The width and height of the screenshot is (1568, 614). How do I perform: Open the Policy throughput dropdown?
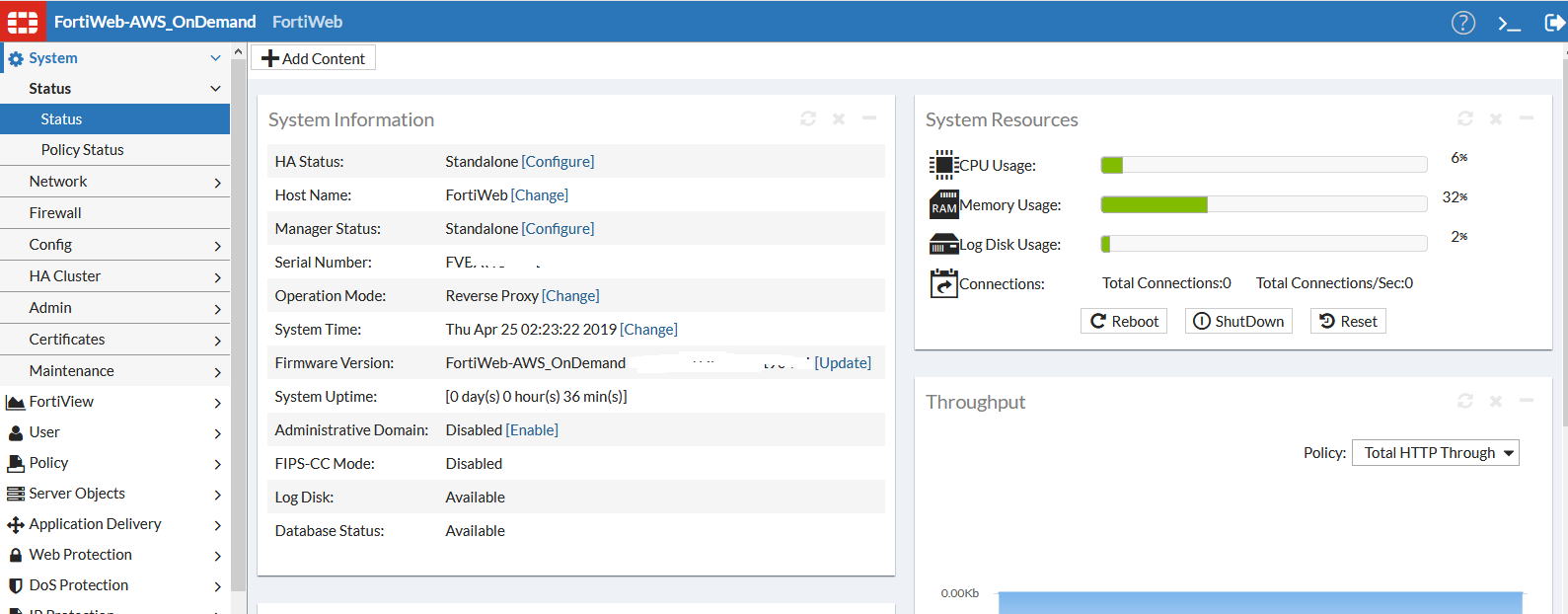tap(1435, 453)
